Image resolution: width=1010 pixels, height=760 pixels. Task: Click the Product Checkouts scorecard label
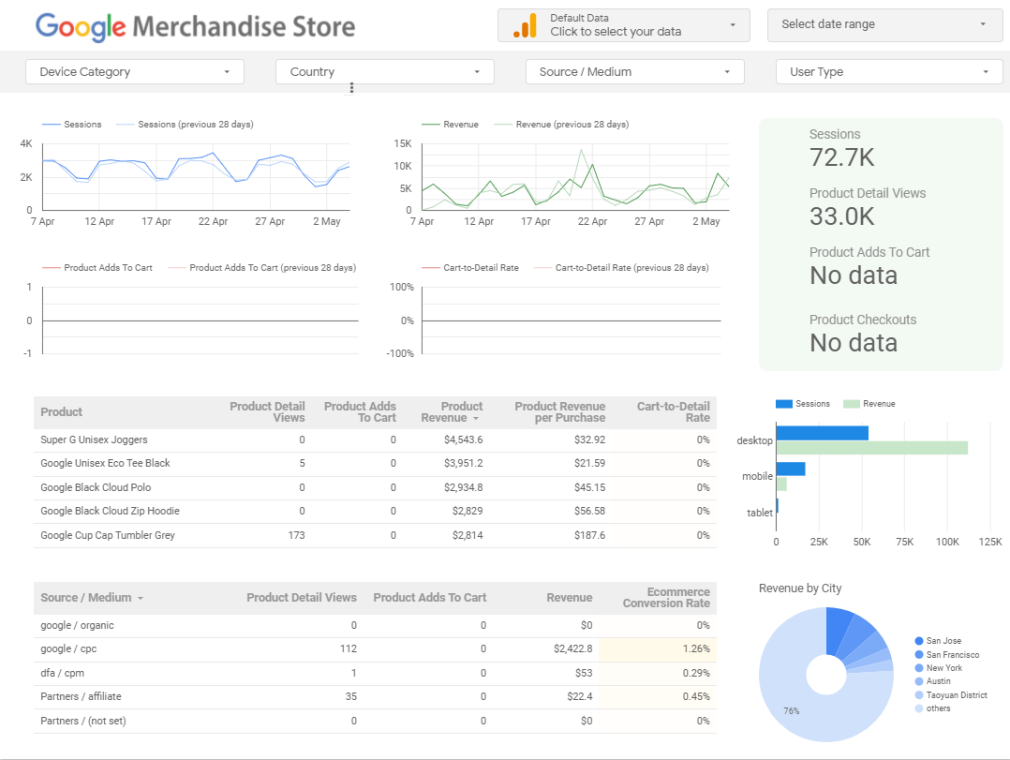[x=862, y=320]
